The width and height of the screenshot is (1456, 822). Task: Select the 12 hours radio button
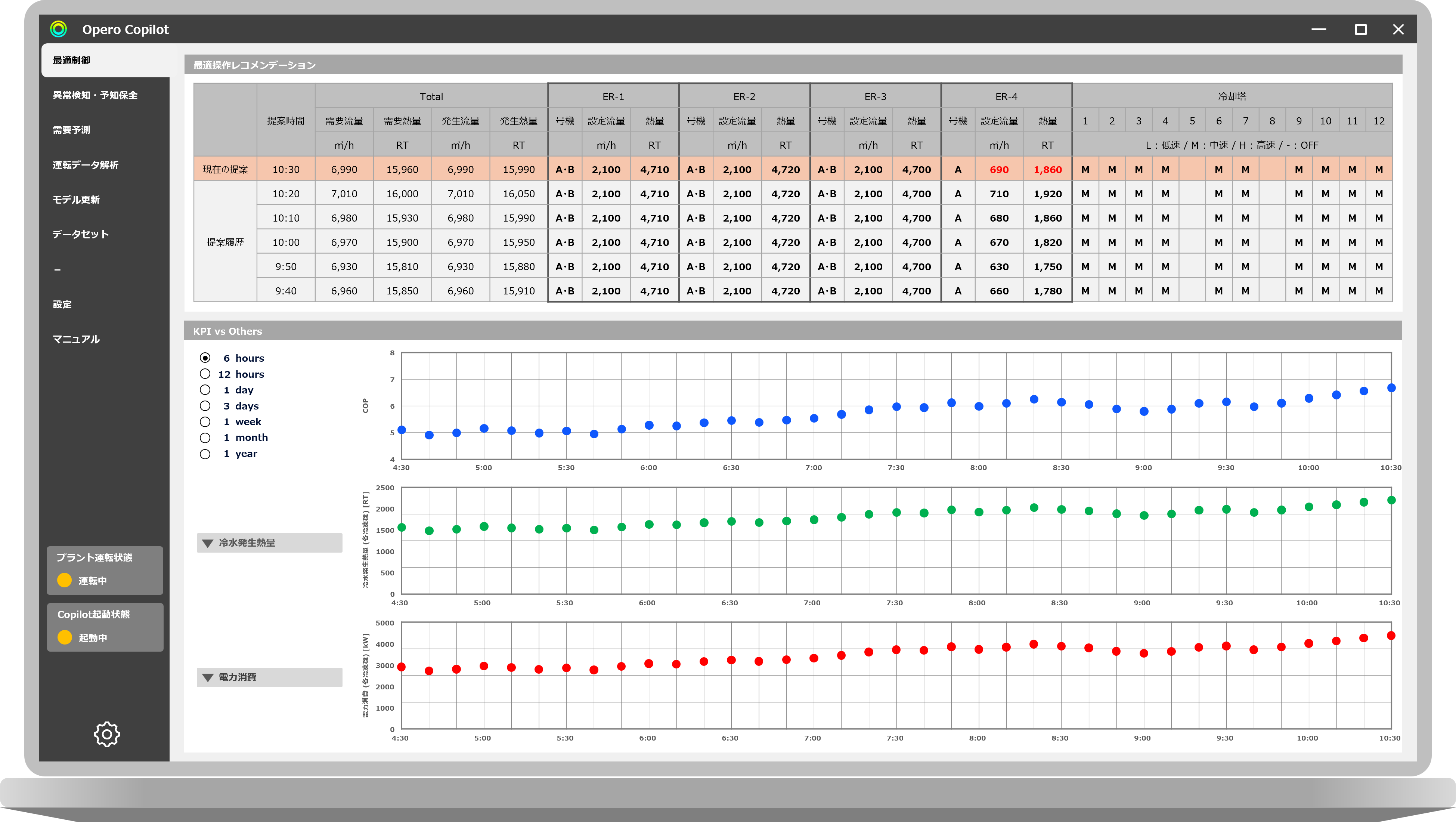tap(205, 374)
